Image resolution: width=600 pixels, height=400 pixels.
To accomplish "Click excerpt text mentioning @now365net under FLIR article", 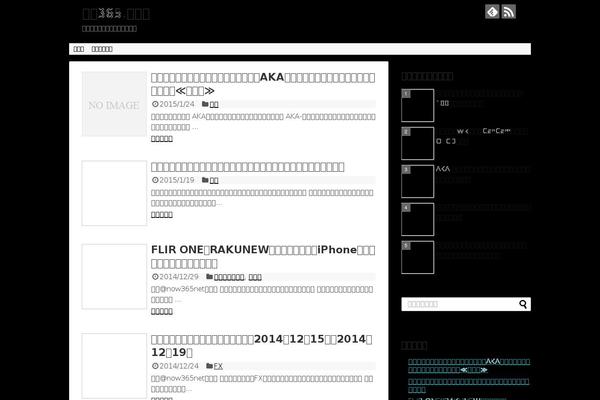I will 262,294.
